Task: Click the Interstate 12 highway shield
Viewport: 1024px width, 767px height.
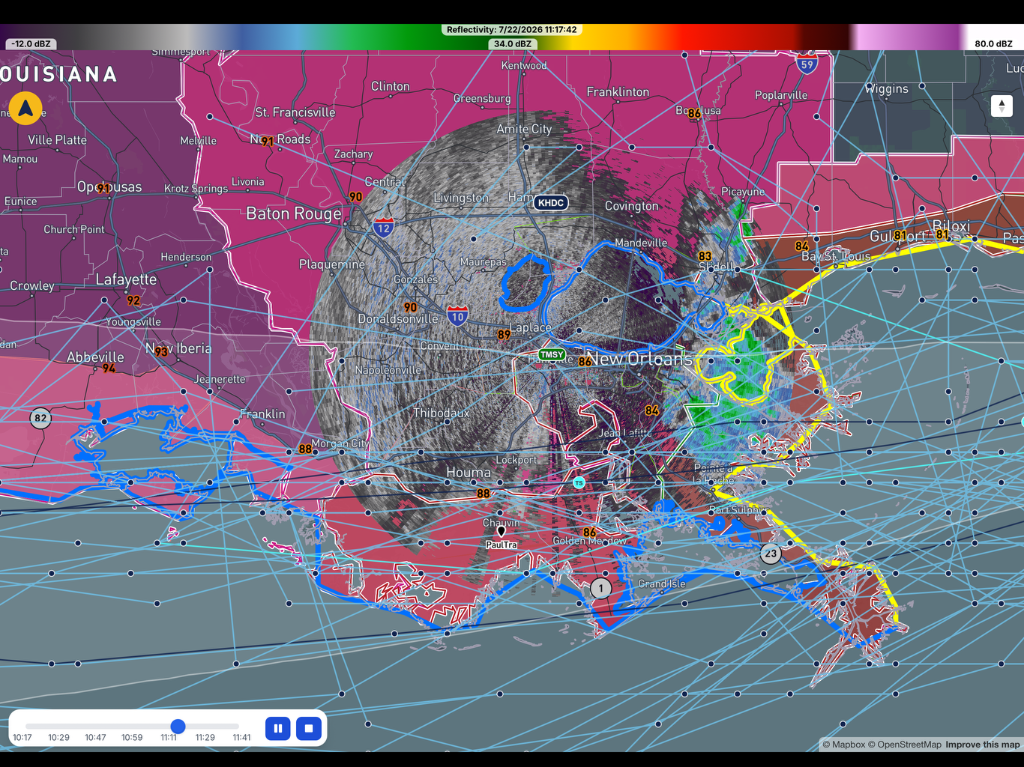Action: pos(383,227)
